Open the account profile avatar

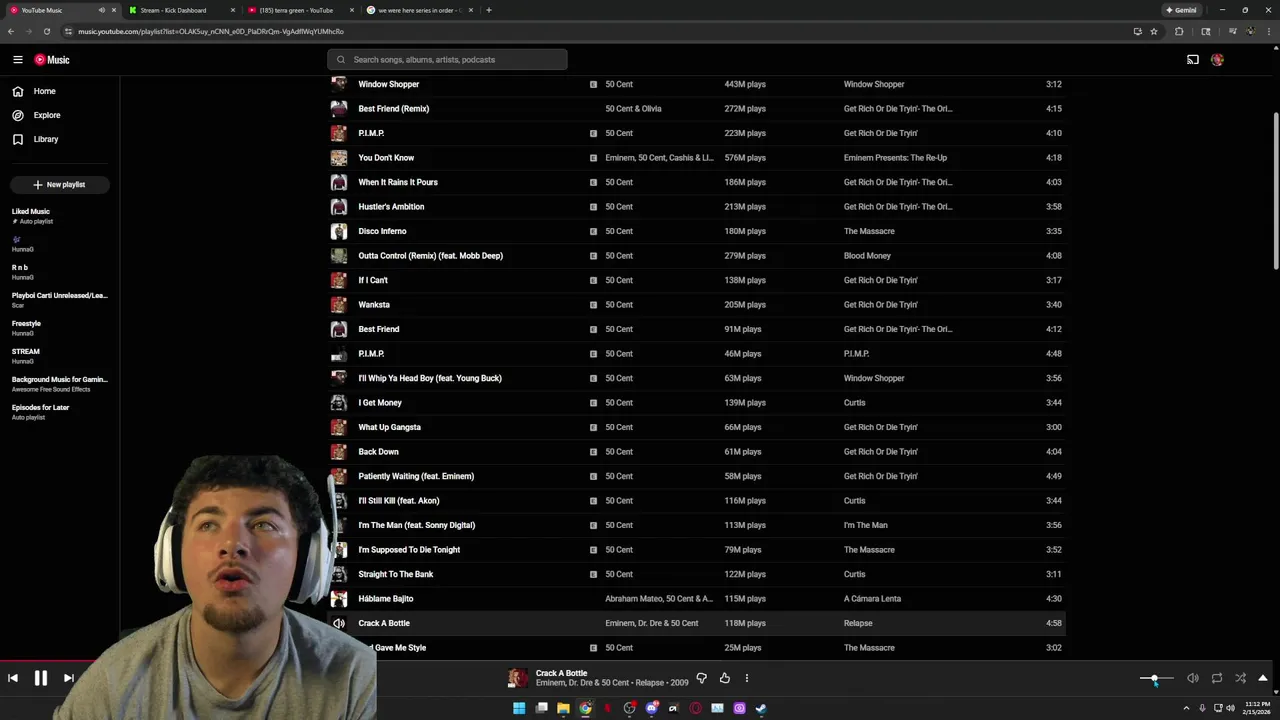coord(1217,60)
